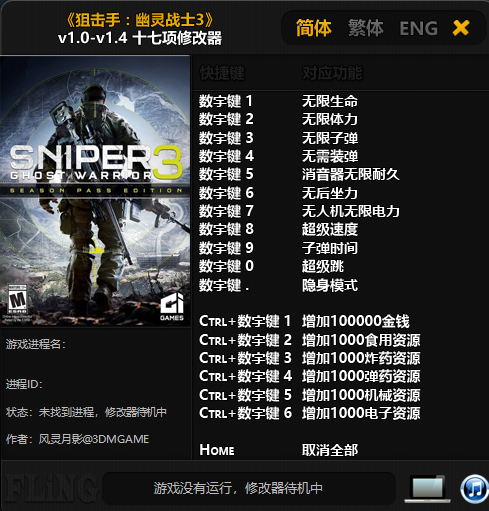Click 取消全部 option
Image resolution: width=489 pixels, height=511 pixels.
(x=330, y=450)
